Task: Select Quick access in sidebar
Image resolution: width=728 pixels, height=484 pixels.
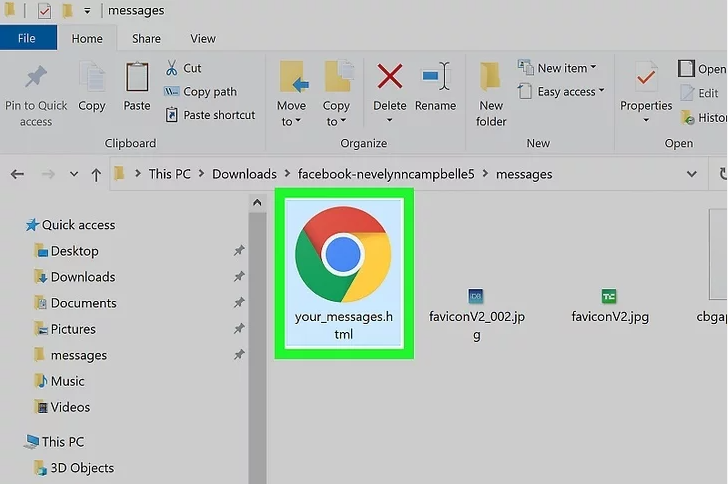Action: tap(71, 225)
